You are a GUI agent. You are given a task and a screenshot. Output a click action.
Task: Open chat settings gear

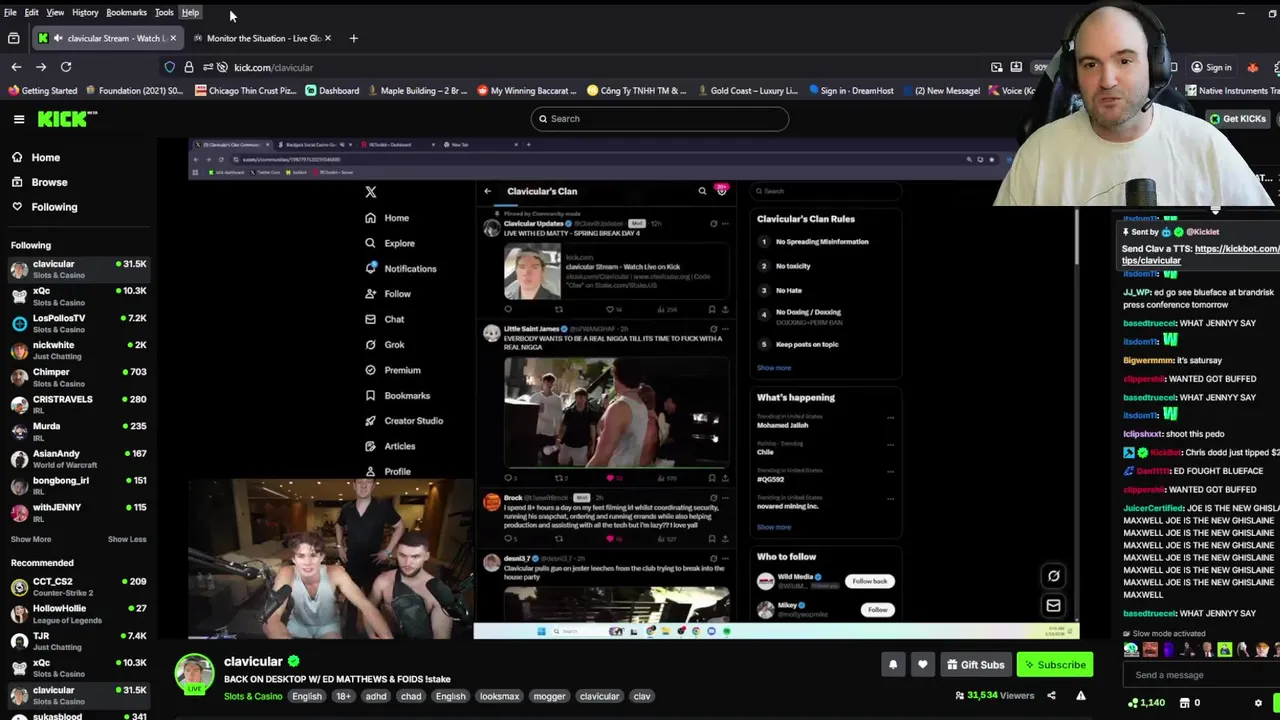pos(1258,703)
